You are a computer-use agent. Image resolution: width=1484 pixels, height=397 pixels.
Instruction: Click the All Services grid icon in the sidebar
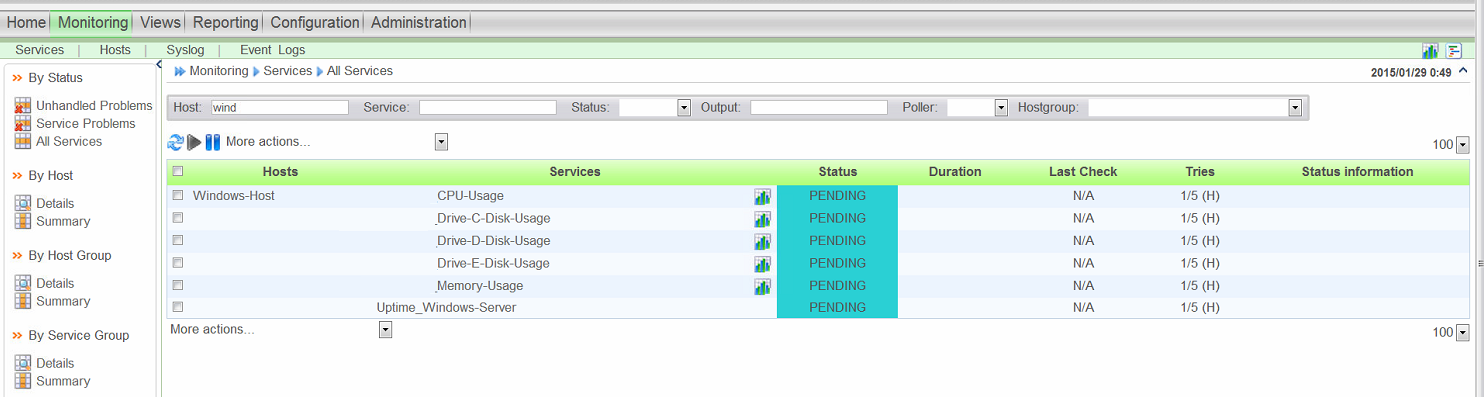tap(23, 142)
